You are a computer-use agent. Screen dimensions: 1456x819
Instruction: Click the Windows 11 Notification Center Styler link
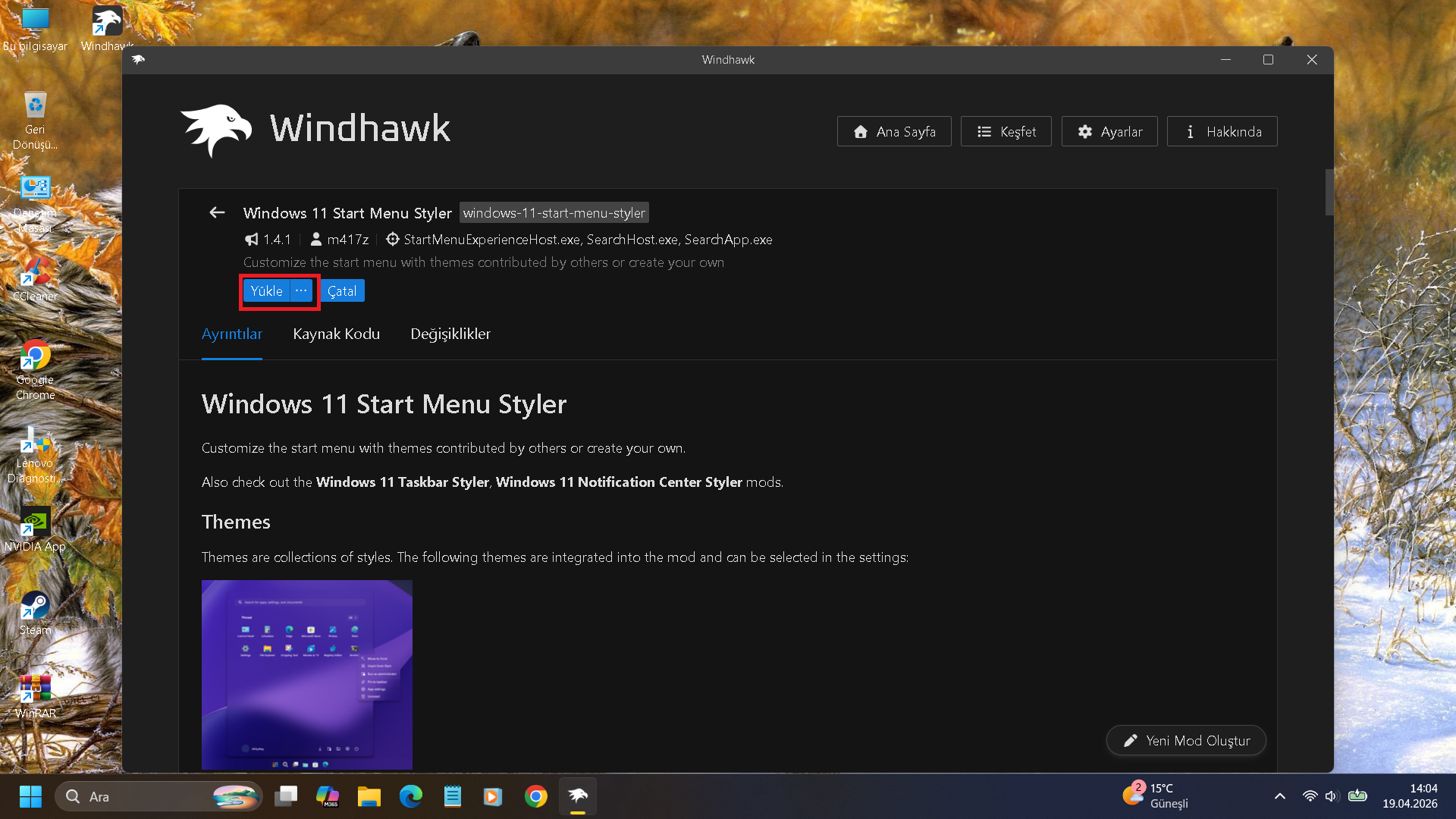click(619, 482)
